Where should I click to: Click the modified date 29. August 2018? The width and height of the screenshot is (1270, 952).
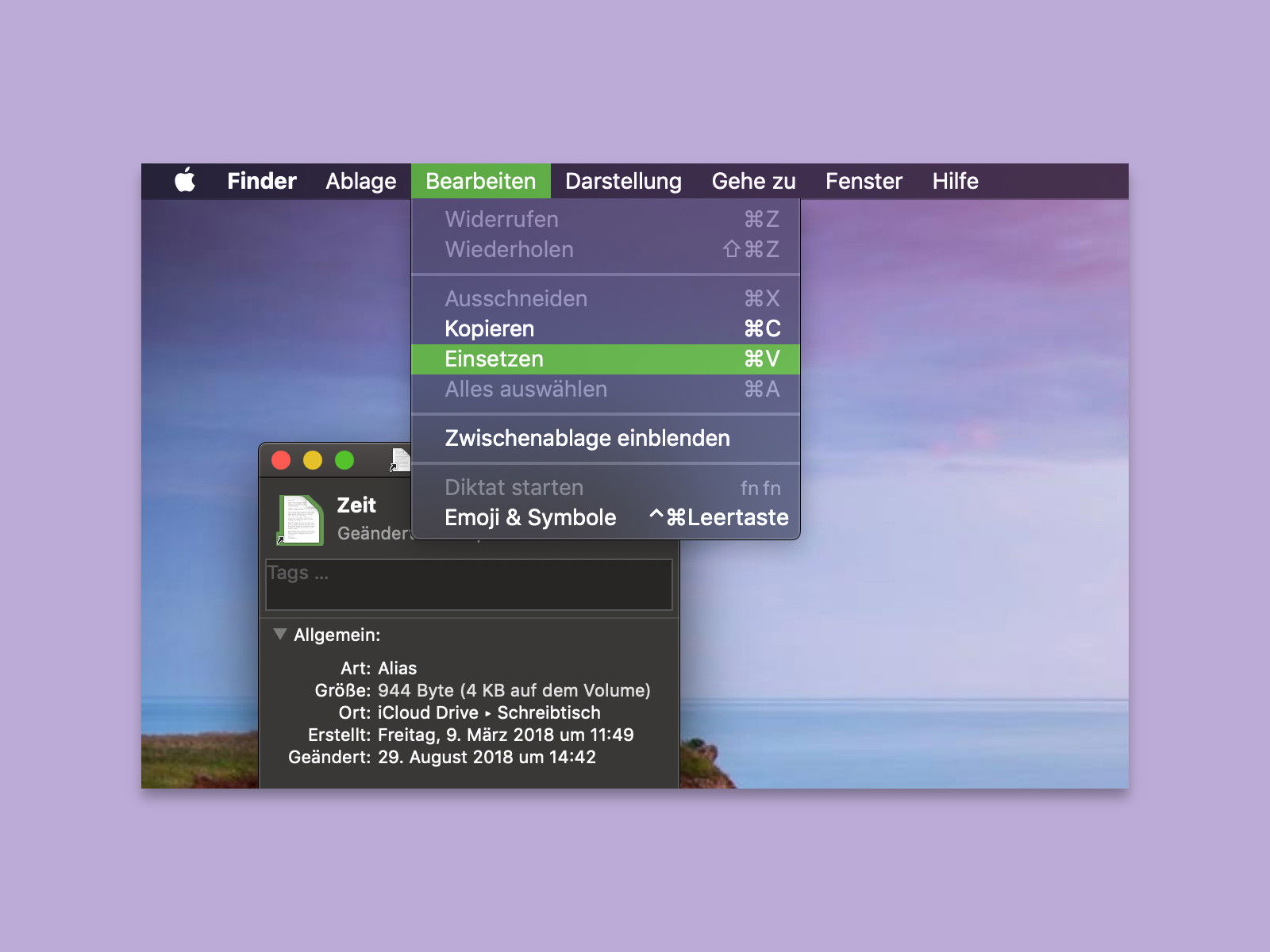click(x=487, y=757)
